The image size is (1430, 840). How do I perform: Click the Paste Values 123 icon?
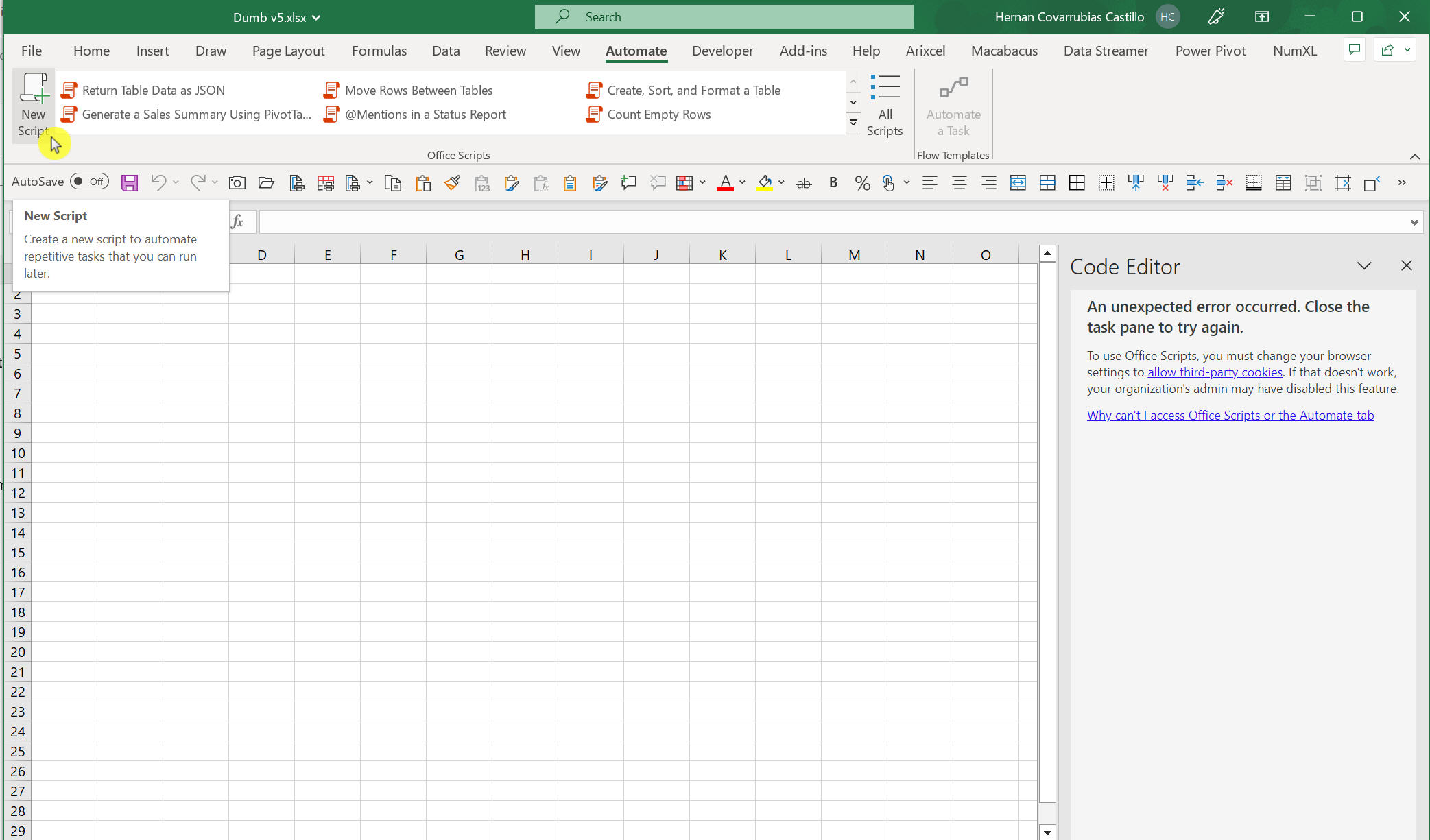[x=482, y=182]
